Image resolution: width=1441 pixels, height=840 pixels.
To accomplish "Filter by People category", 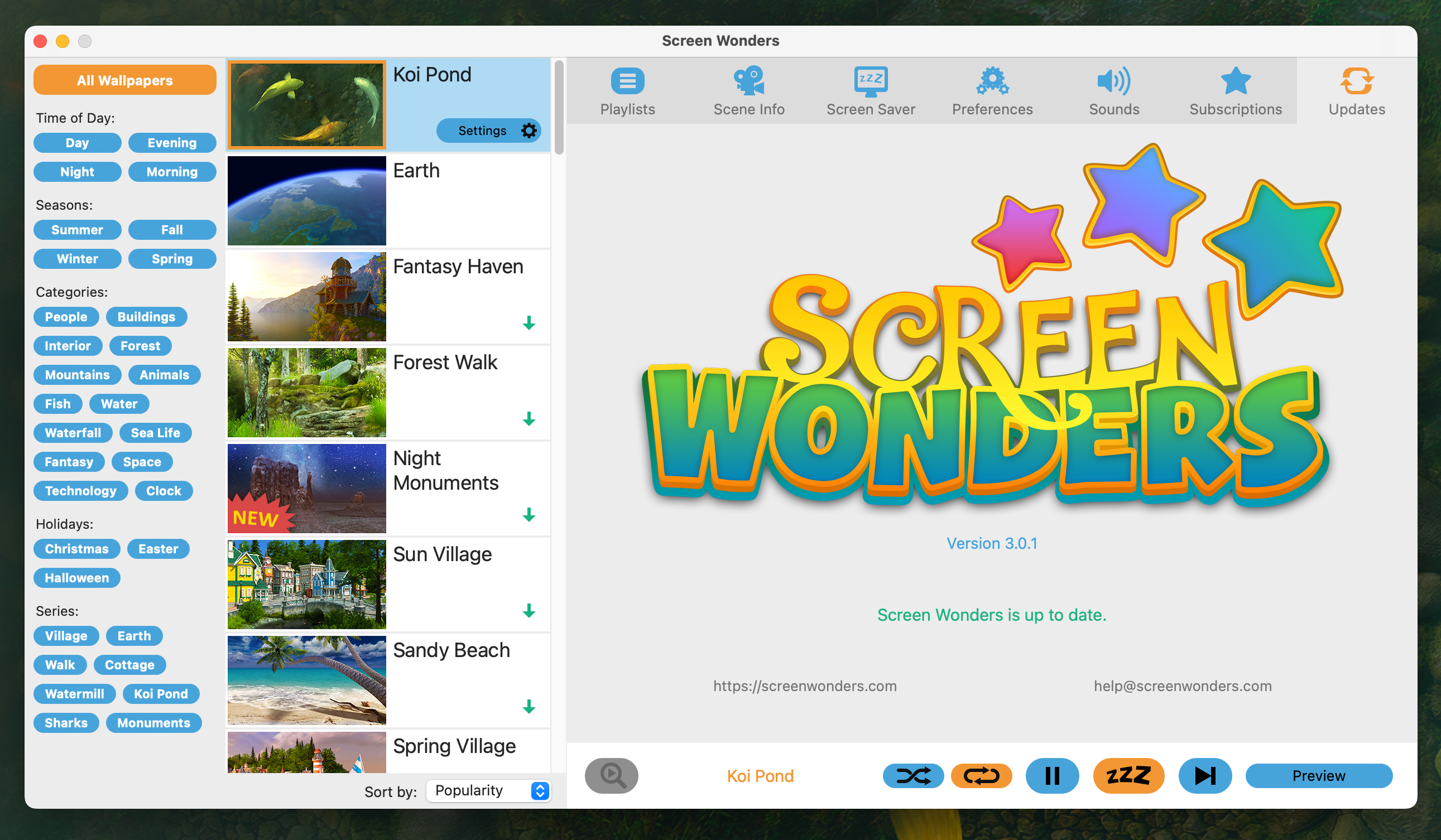I will coord(66,317).
